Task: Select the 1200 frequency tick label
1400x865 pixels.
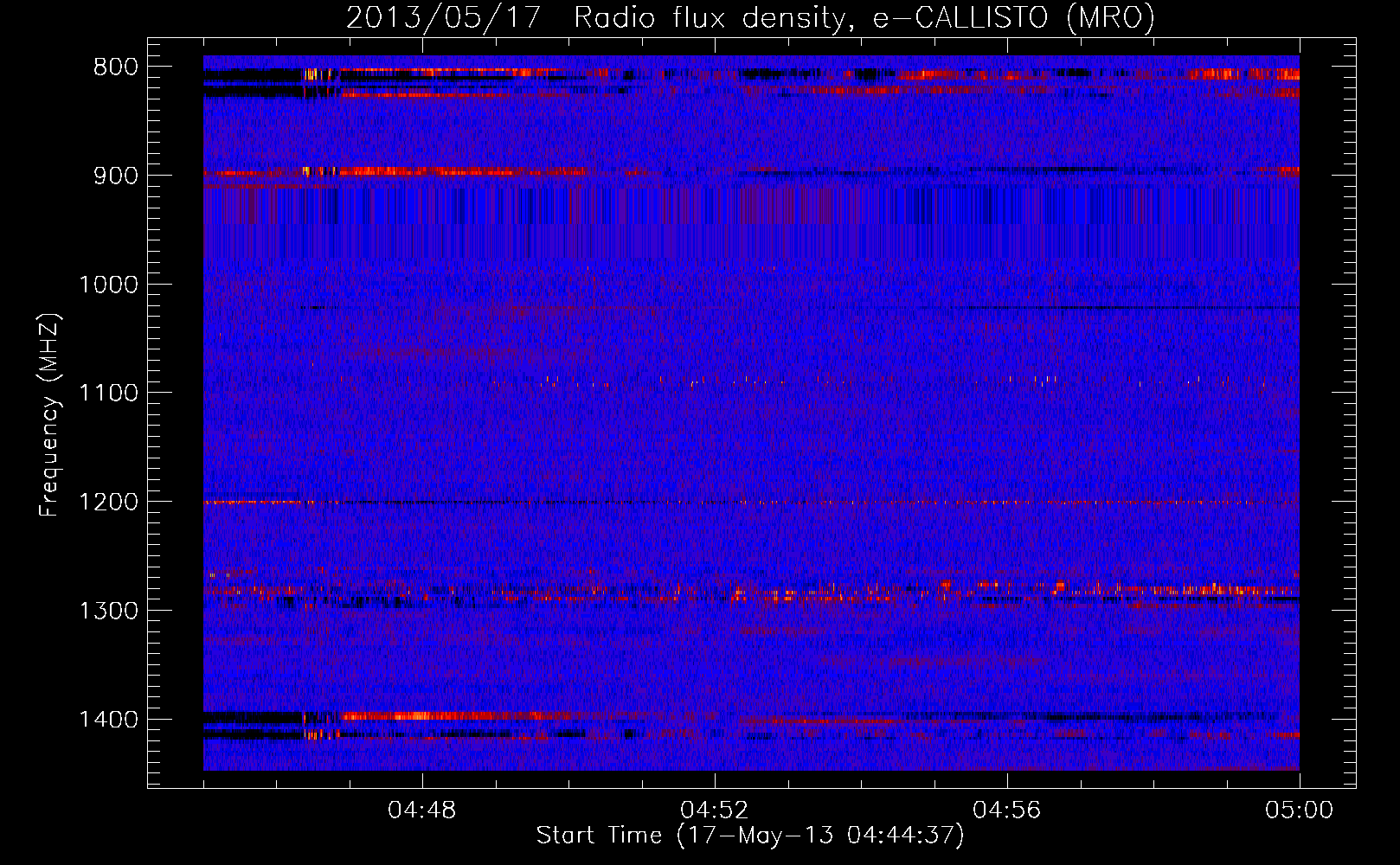Action: pyautogui.click(x=108, y=503)
